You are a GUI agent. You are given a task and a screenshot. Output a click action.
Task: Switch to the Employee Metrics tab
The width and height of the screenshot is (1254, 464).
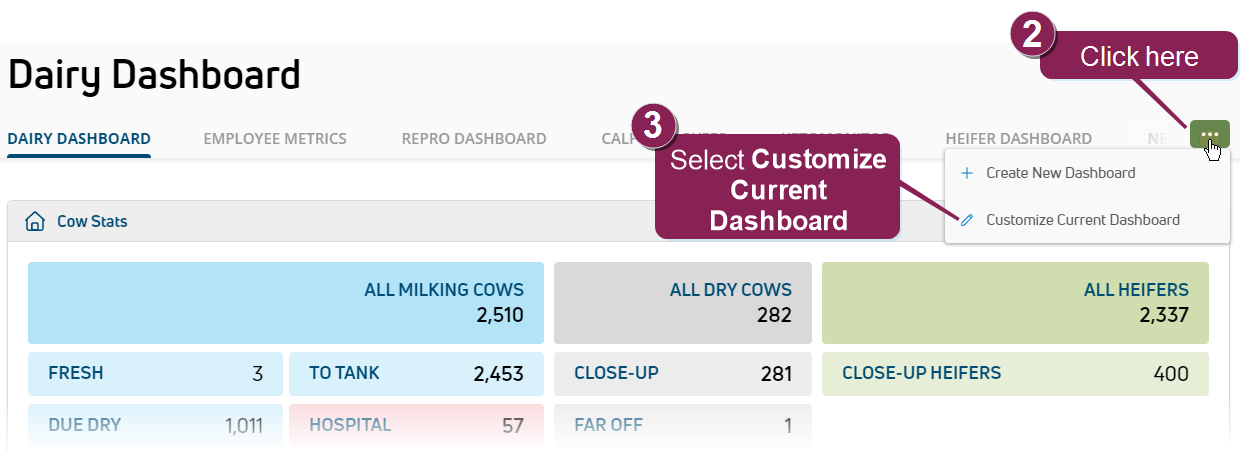(275, 139)
